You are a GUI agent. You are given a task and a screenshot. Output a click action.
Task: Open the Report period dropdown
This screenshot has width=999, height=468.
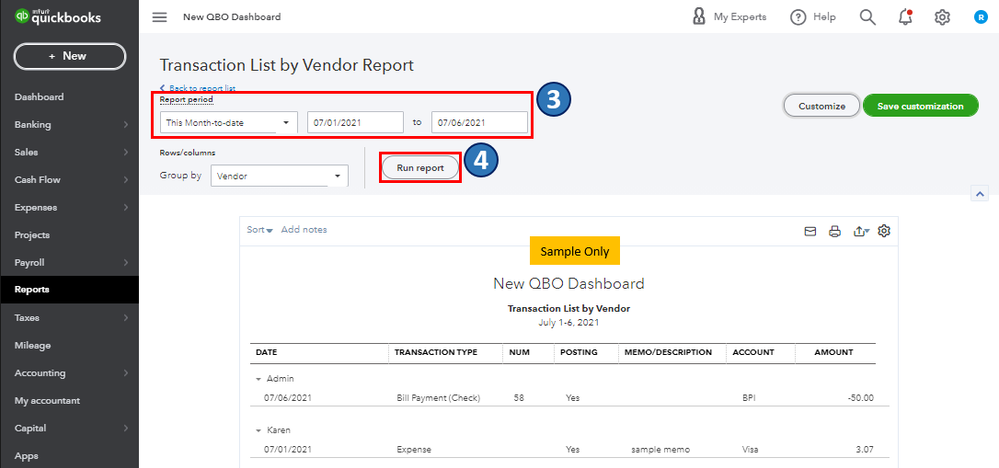coord(229,122)
